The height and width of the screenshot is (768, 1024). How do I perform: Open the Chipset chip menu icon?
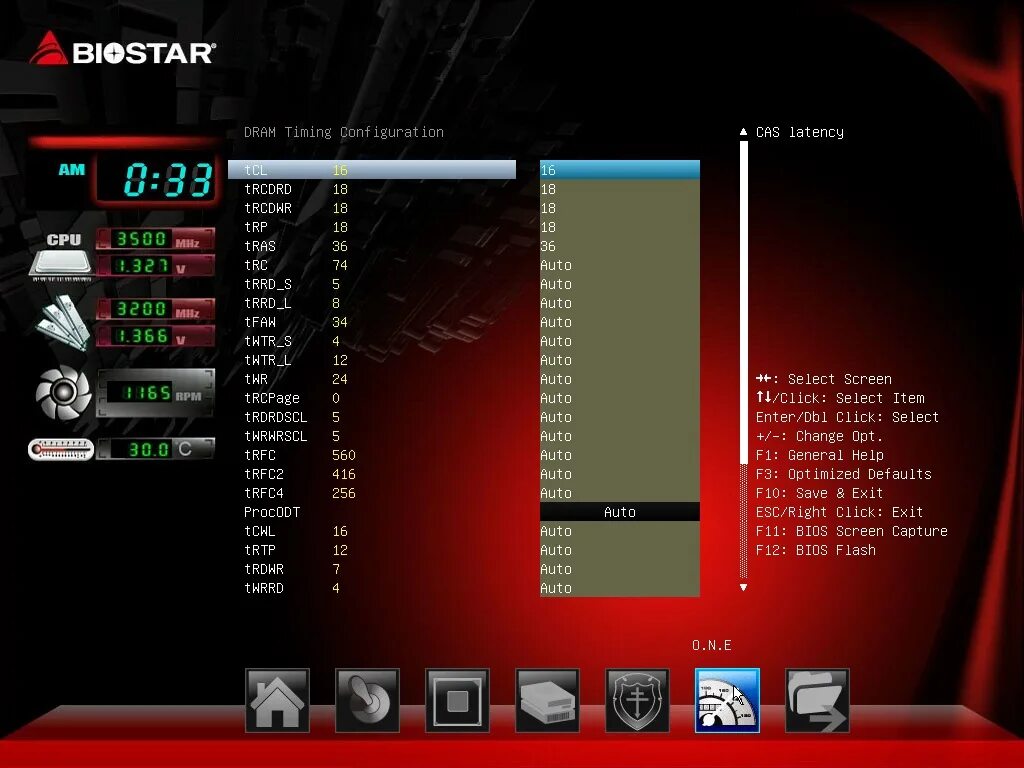[x=457, y=701]
